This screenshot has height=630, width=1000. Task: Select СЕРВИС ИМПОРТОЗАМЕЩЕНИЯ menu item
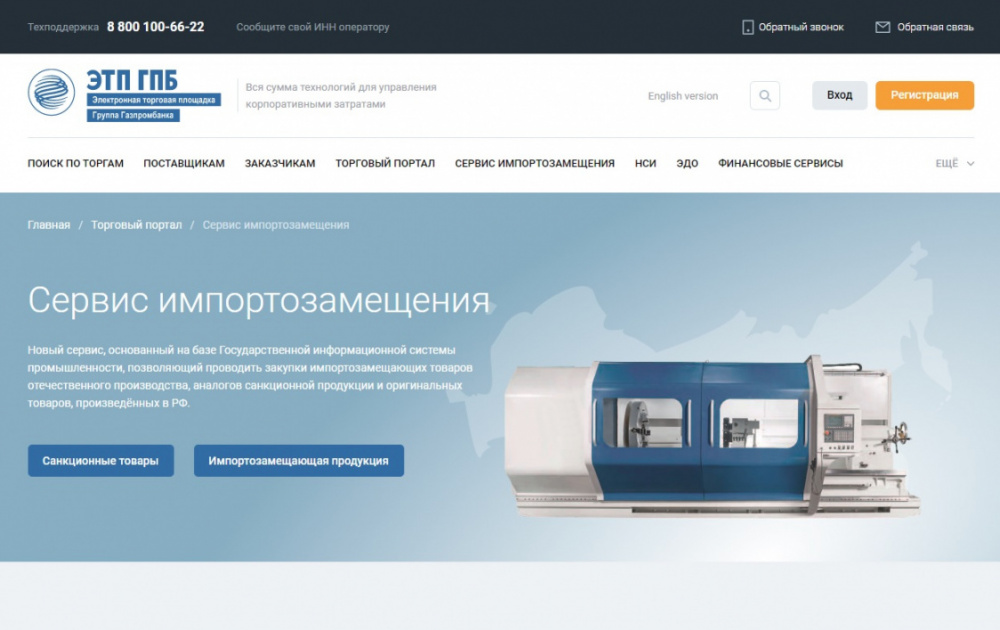click(534, 163)
